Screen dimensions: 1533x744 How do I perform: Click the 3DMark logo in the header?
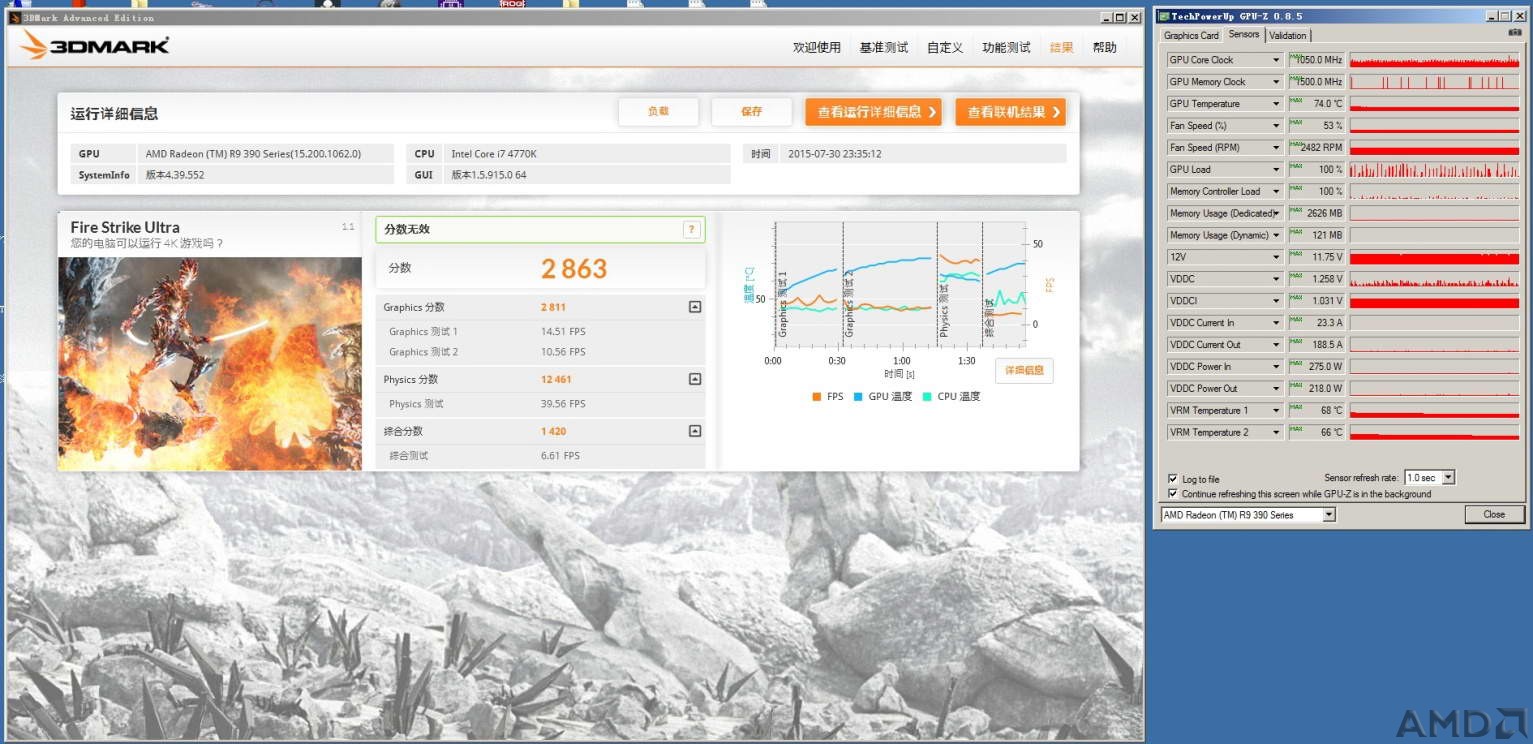tap(94, 45)
